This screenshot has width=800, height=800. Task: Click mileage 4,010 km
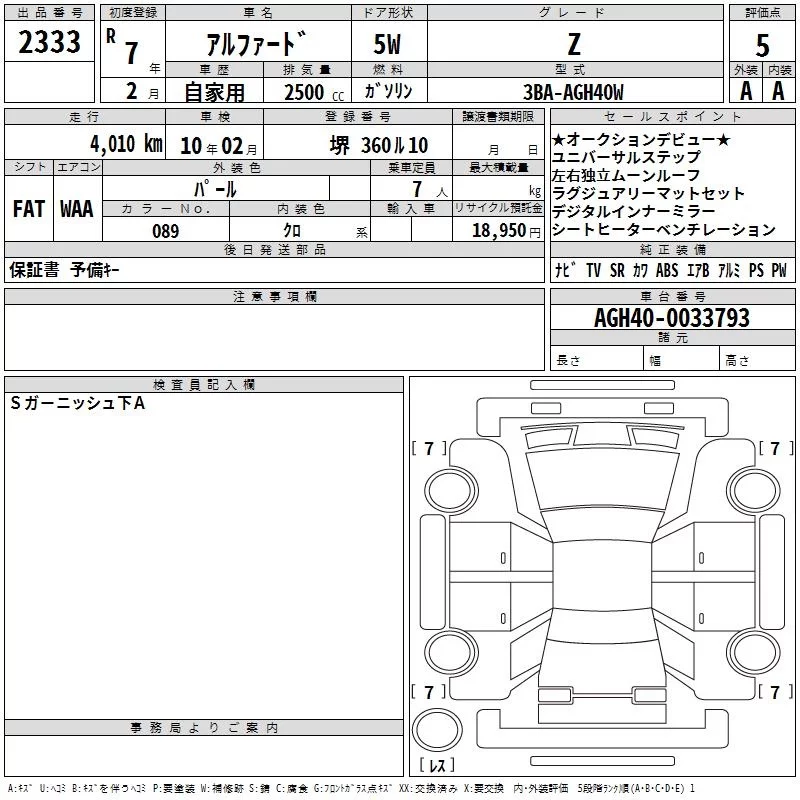[127, 144]
